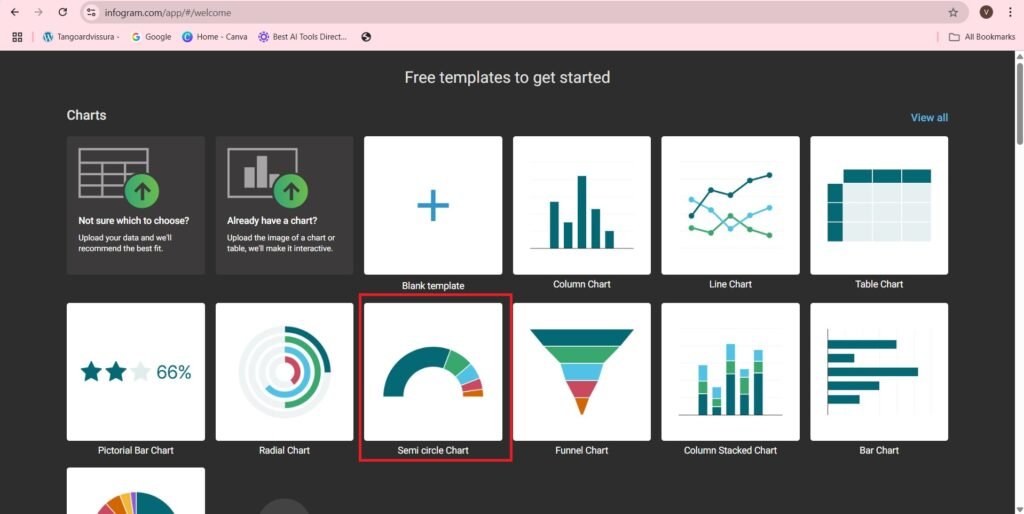The width and height of the screenshot is (1024, 514).
Task: Click the pie chart template thumbnail
Action: pyautogui.click(x=136, y=490)
